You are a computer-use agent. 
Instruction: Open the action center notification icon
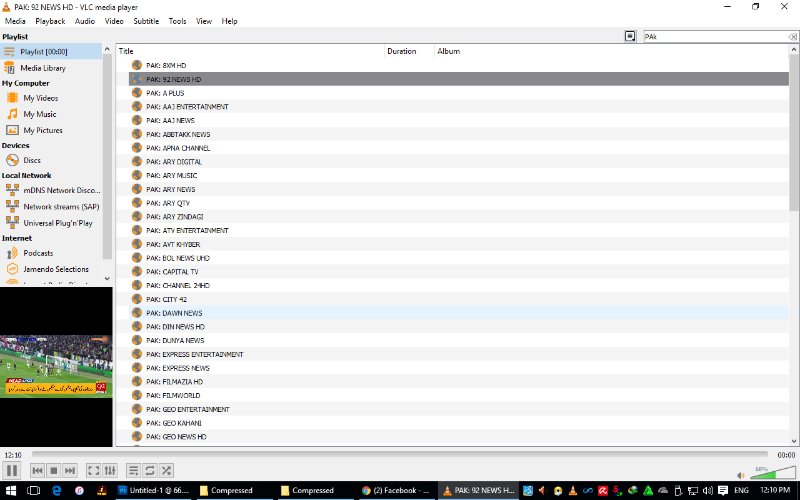click(x=723, y=491)
